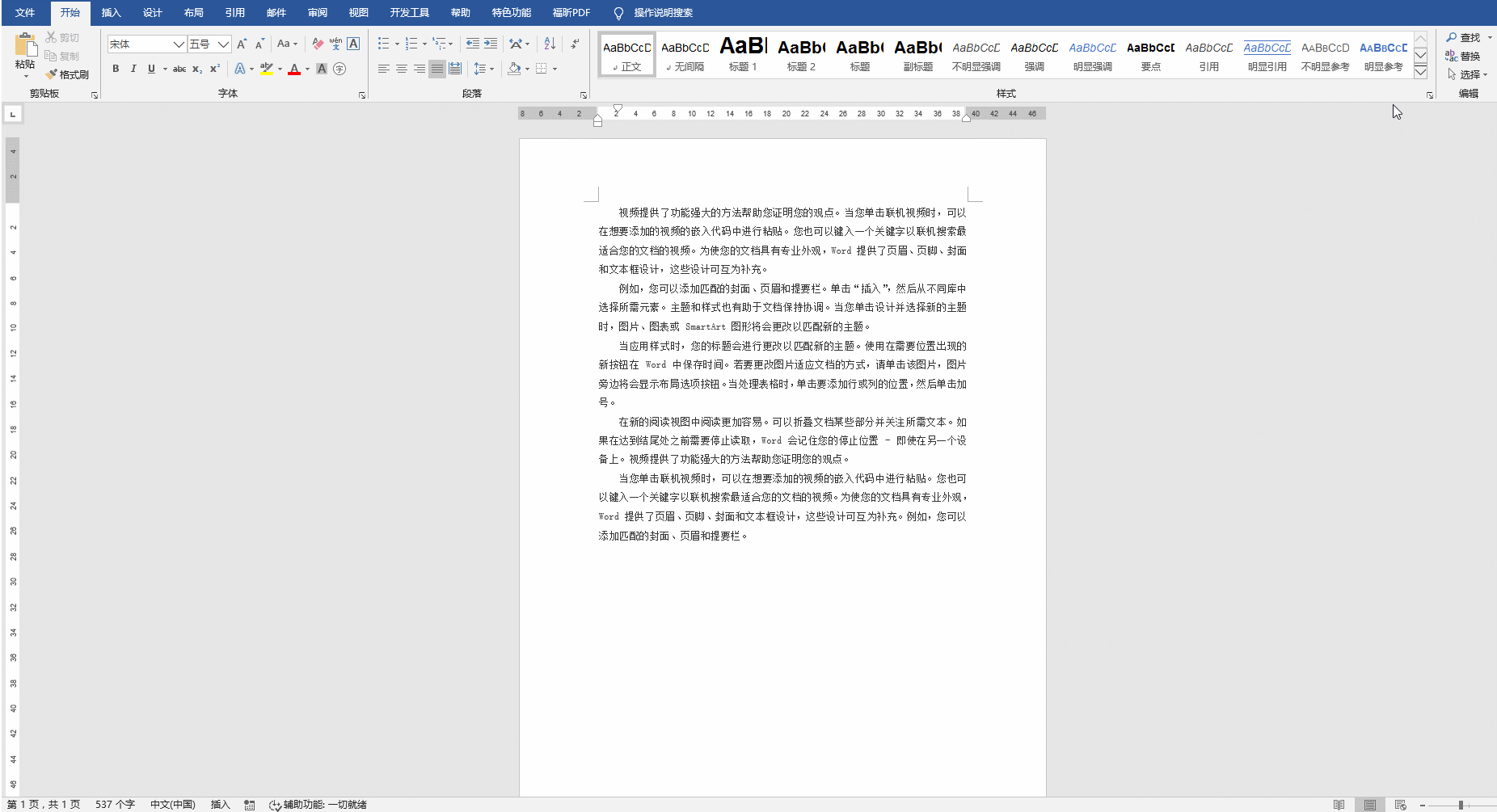The height and width of the screenshot is (812, 1497).
Task: Click the 替换 Replace button
Action: tap(1470, 56)
